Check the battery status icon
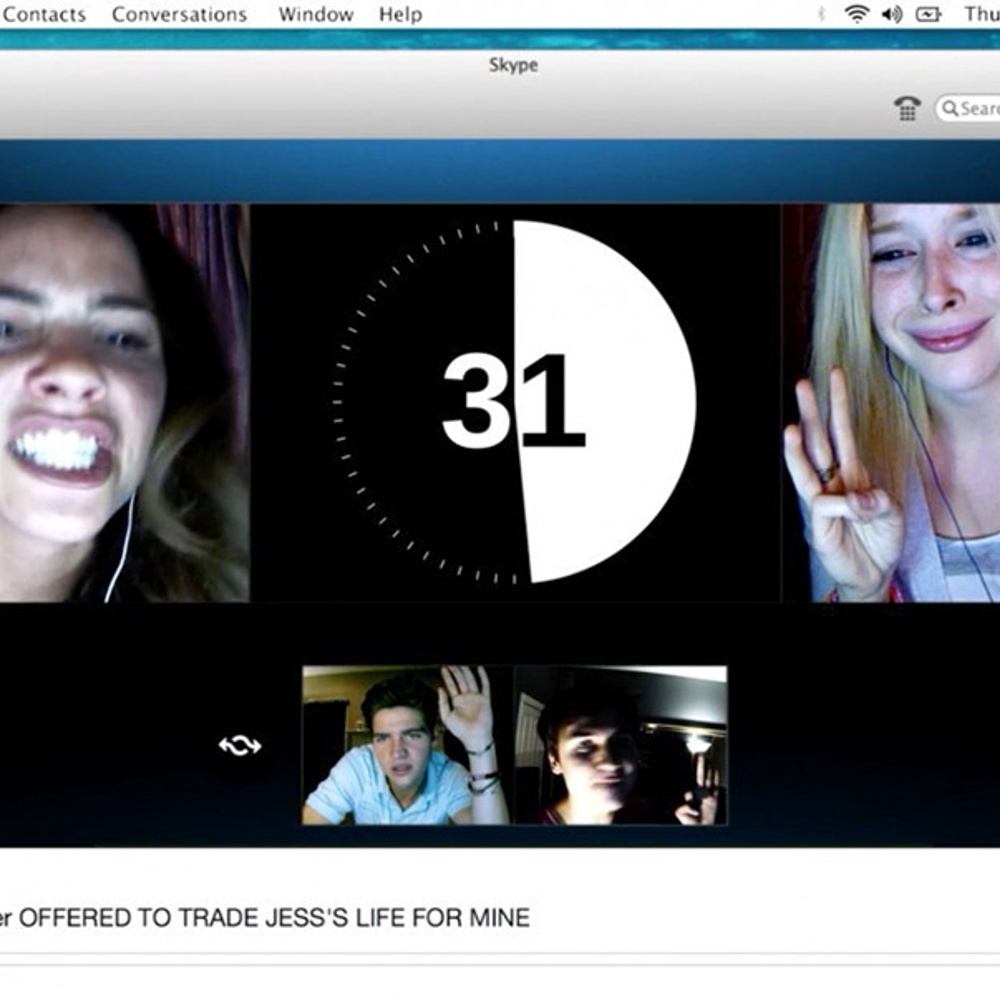Screen dimensions: 1000x1000 [x=928, y=14]
